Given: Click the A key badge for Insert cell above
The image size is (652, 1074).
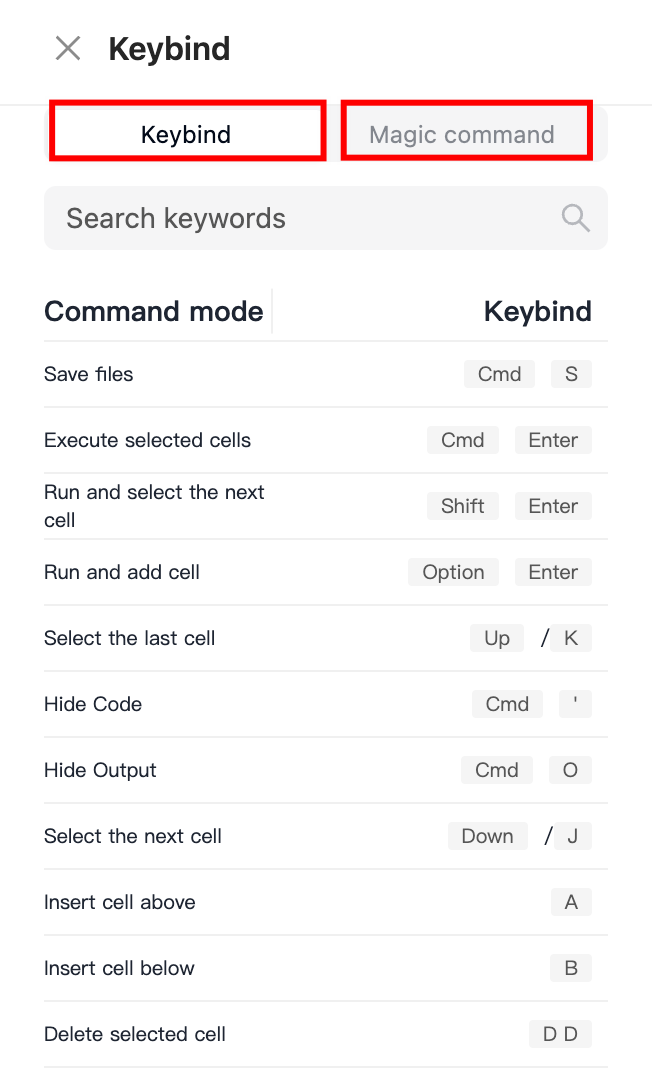Looking at the screenshot, I should tap(571, 902).
